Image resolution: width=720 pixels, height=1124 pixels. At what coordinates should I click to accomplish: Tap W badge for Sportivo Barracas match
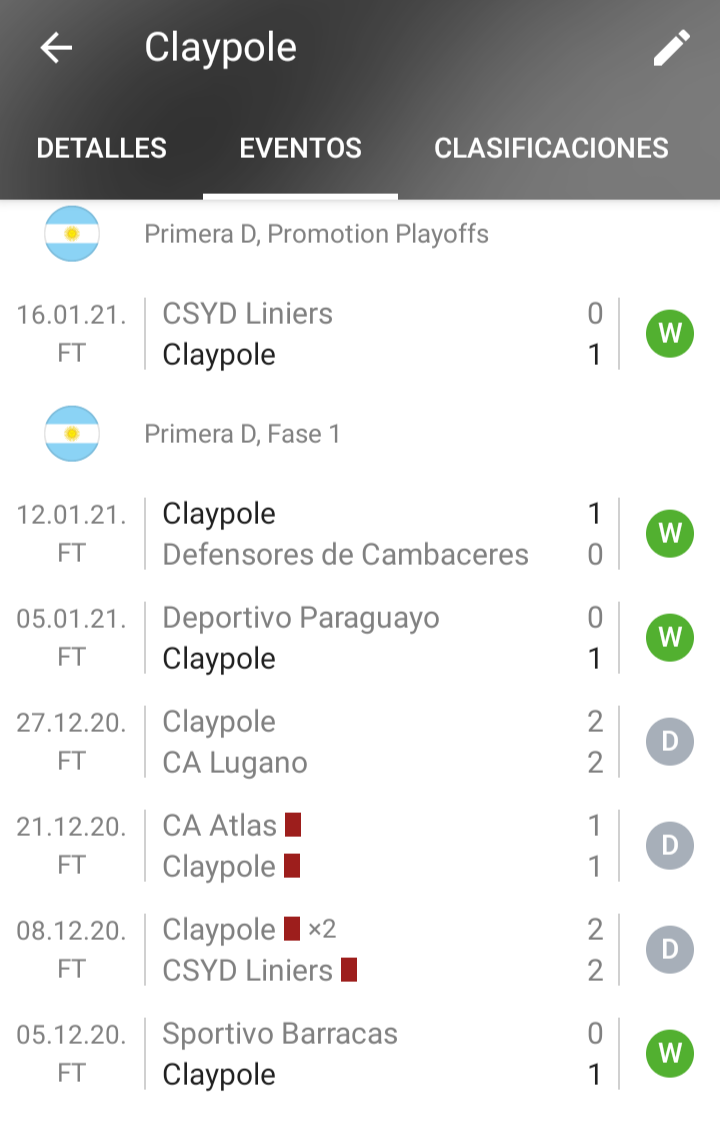pos(670,1054)
